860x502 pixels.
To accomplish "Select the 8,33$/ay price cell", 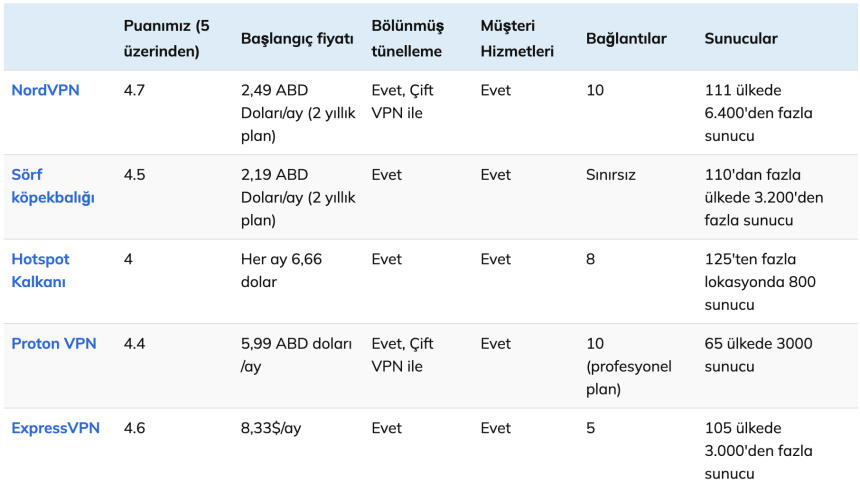I will pyautogui.click(x=270, y=428).
